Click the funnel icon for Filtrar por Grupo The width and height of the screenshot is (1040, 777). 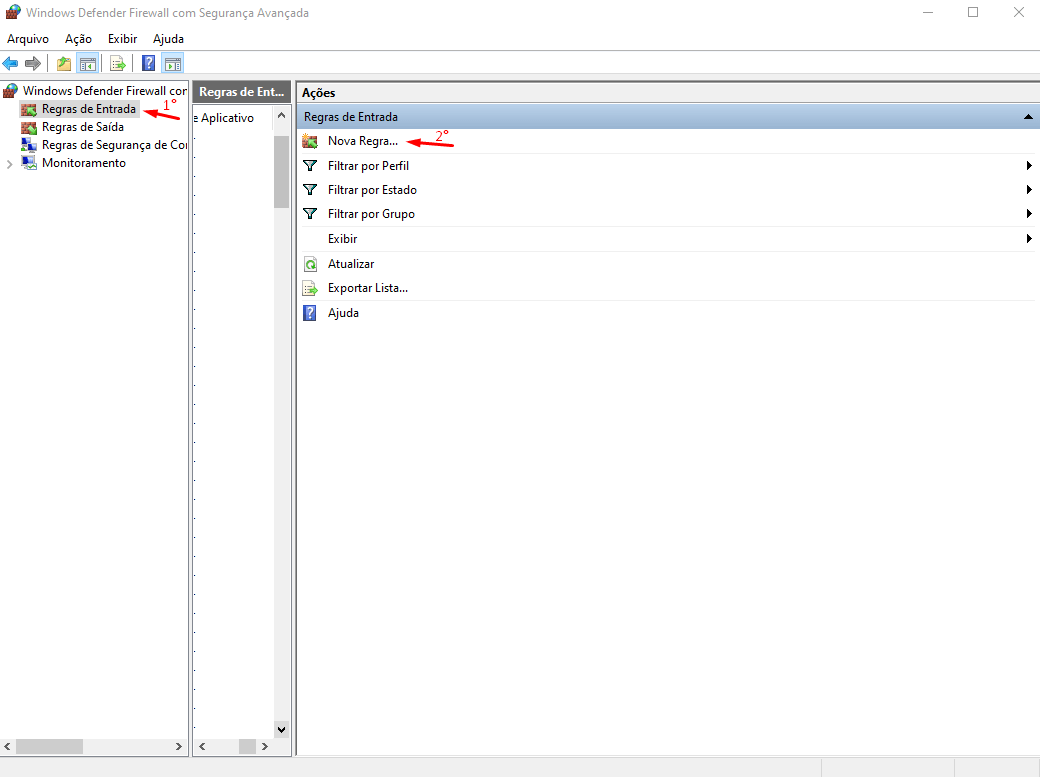pos(310,214)
